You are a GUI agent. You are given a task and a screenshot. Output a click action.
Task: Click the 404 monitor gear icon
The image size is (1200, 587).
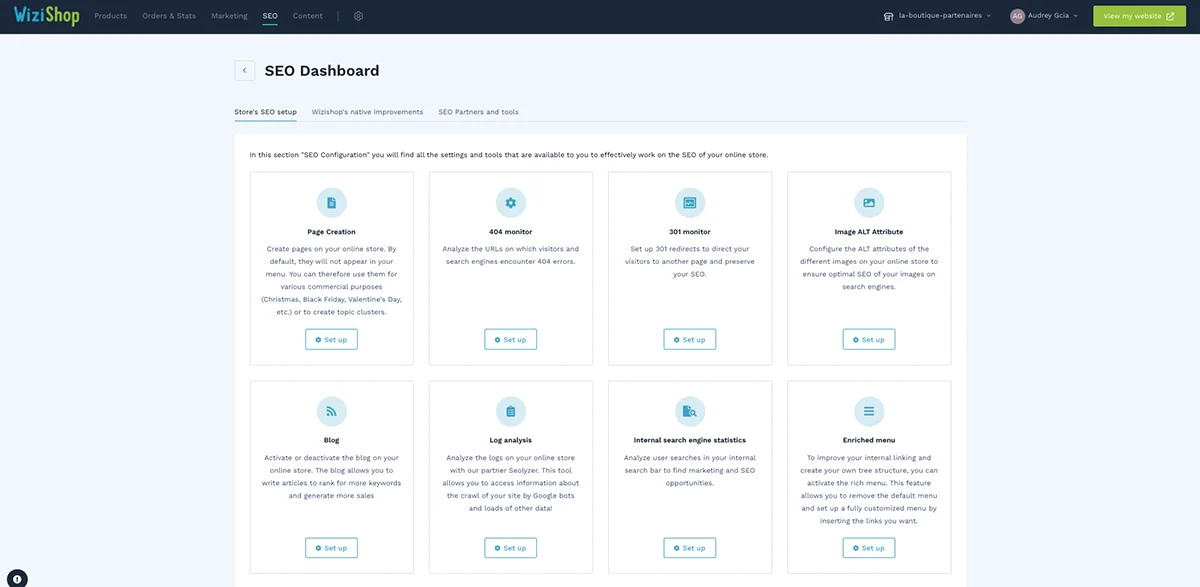(510, 203)
